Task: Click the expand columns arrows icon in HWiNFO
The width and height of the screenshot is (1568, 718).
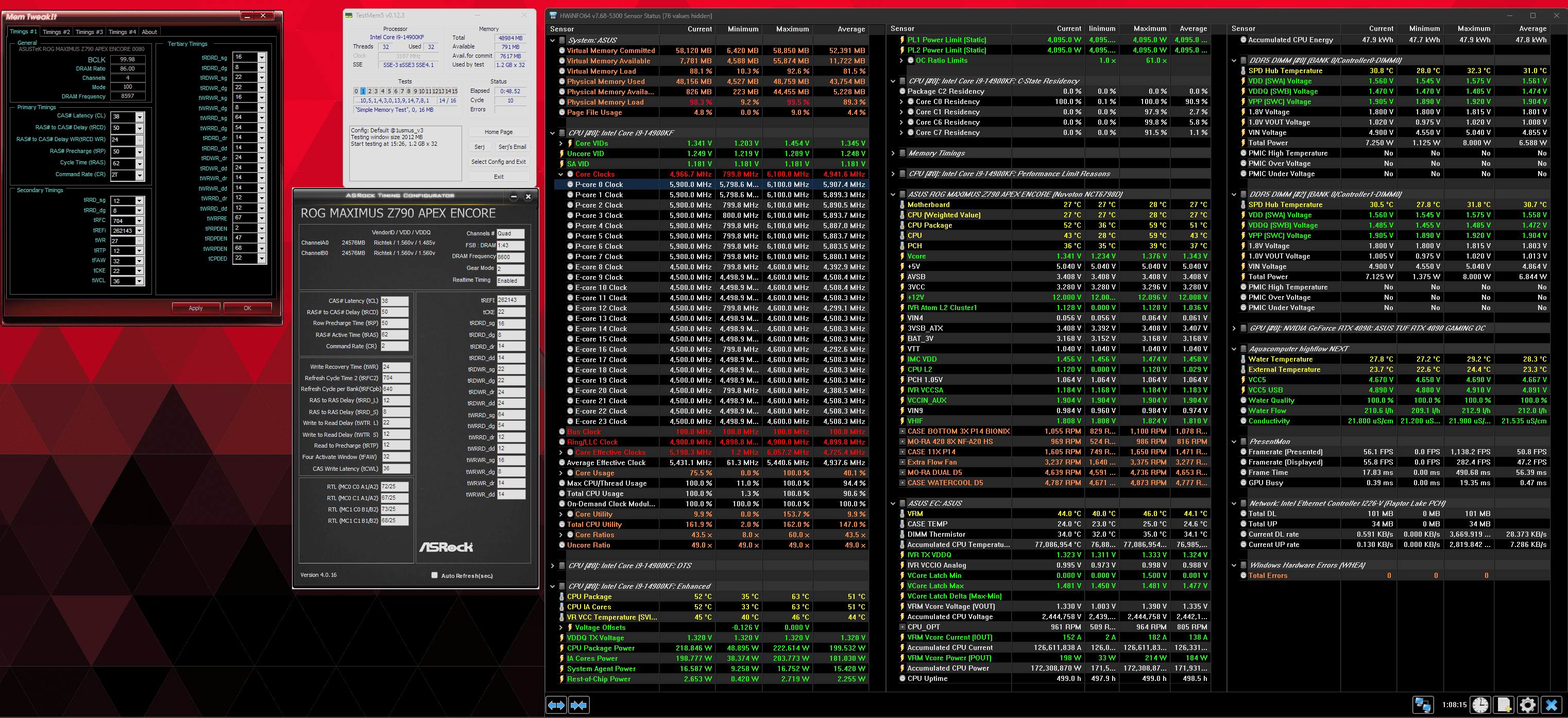Action: click(556, 705)
